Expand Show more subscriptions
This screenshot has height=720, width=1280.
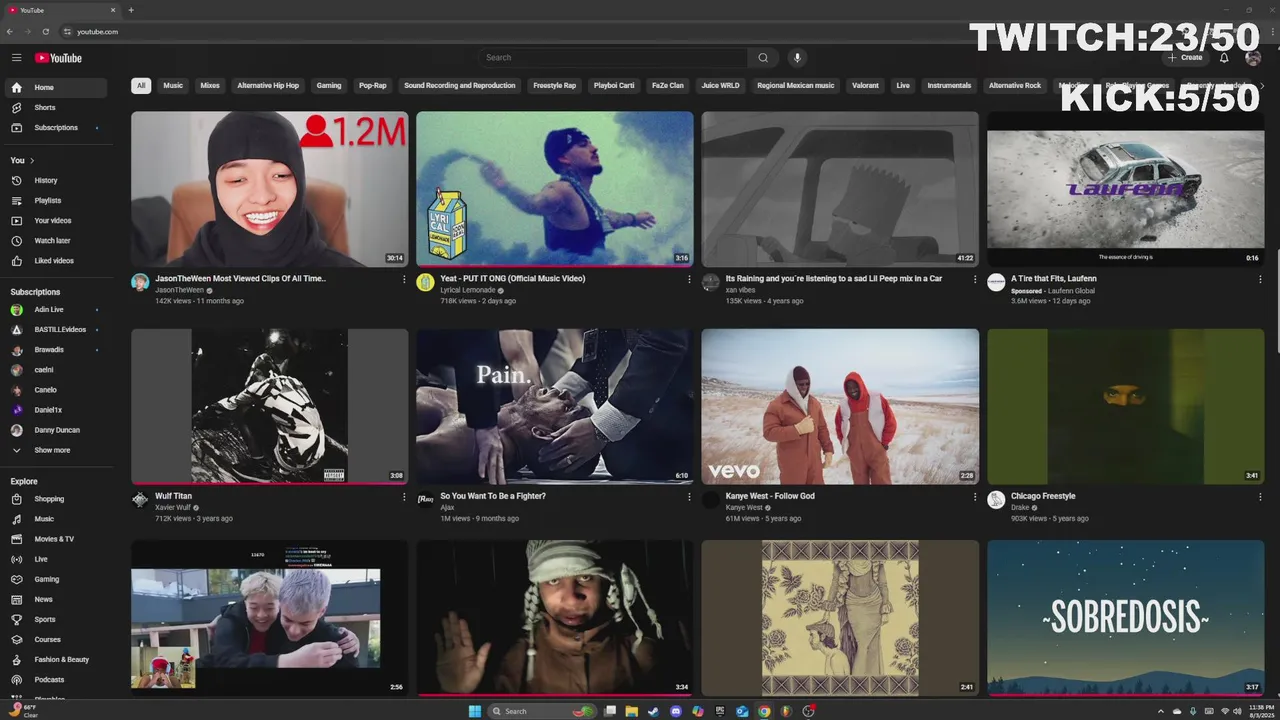click(55, 450)
